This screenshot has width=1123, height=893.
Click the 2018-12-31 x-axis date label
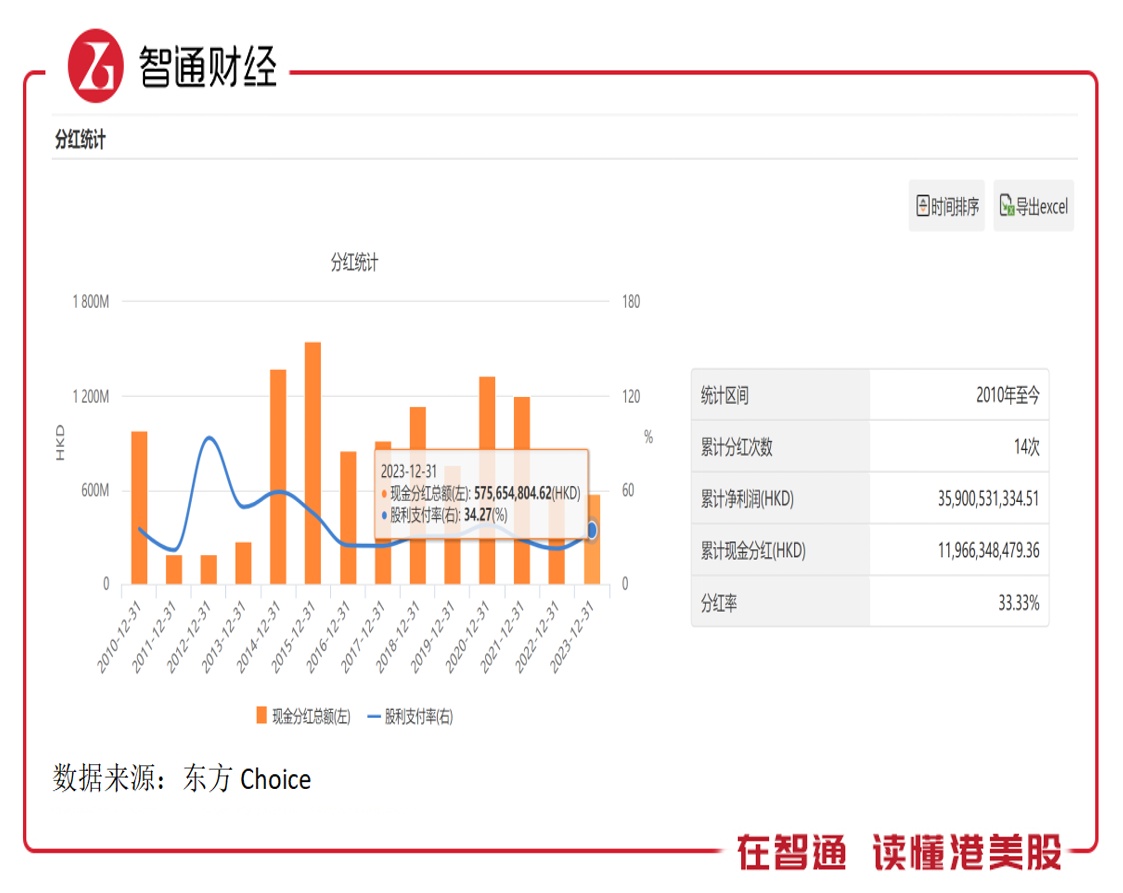[397, 637]
